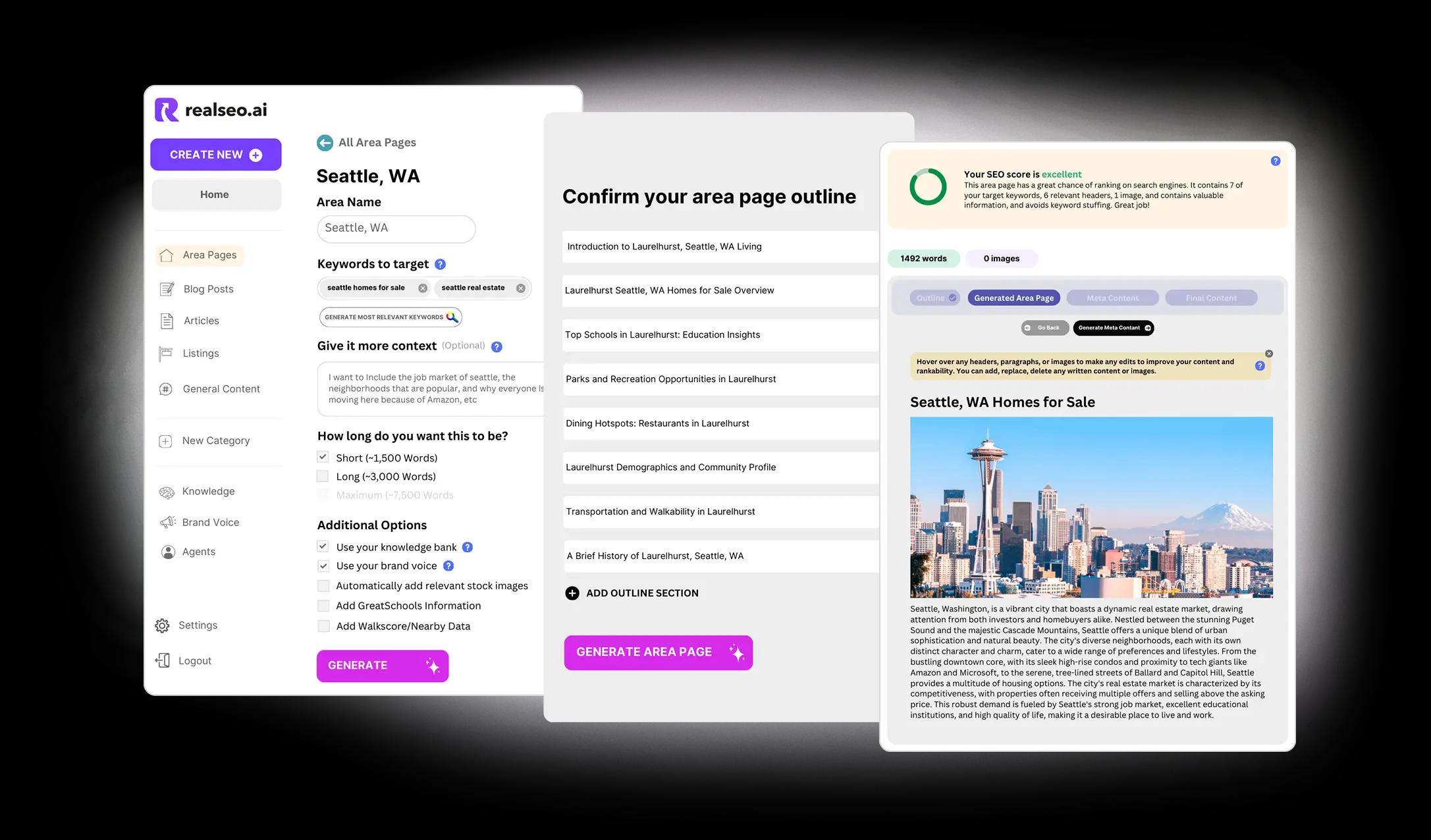The width and height of the screenshot is (1431, 840).
Task: Enable Automatically add relevant stock images
Action: (x=323, y=585)
